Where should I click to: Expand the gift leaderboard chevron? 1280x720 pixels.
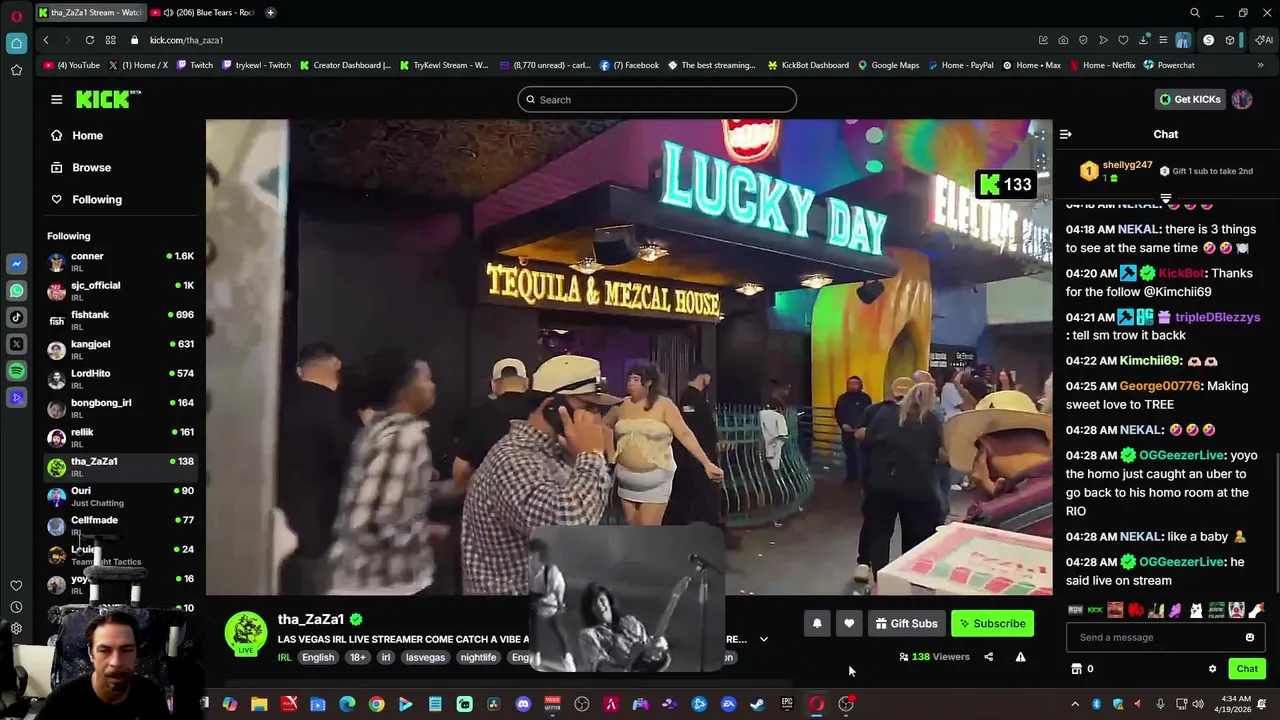tap(1165, 199)
